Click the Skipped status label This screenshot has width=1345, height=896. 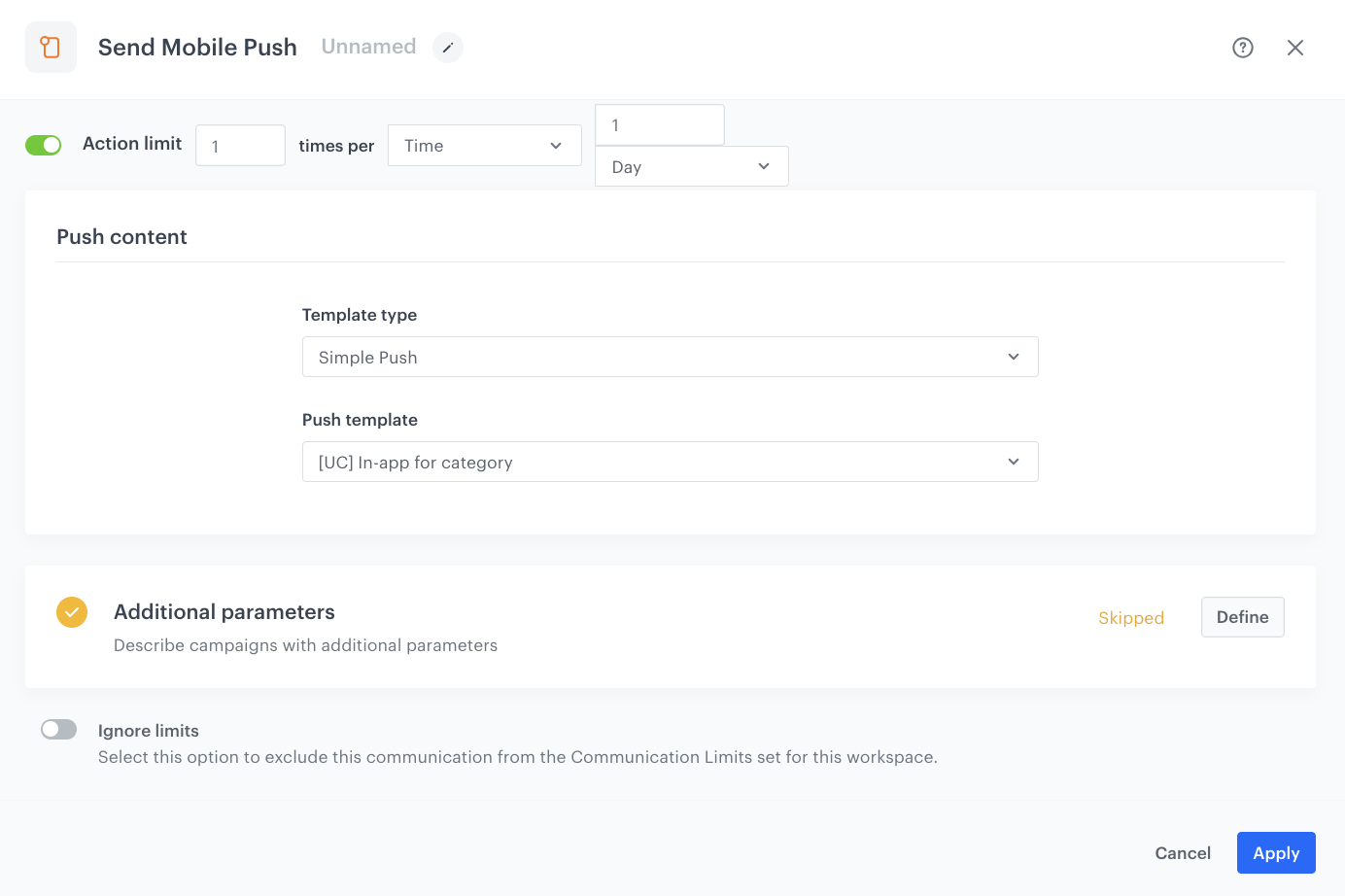click(x=1130, y=617)
